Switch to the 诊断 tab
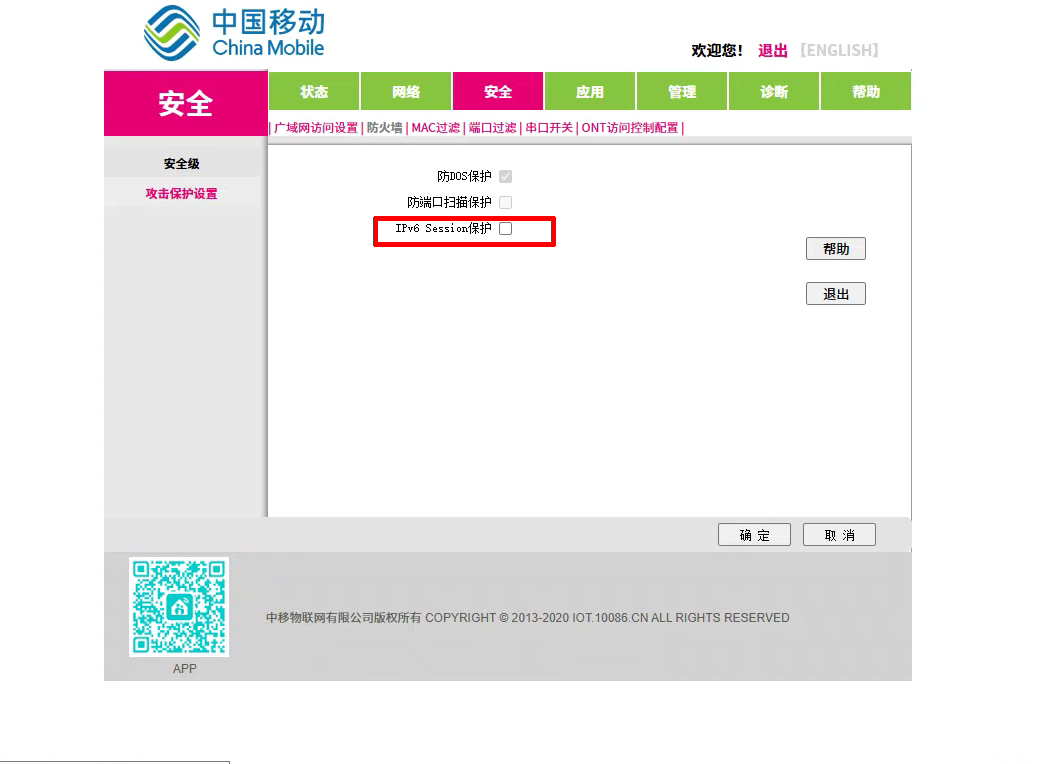Viewport: 1039px width, 764px height. coord(774,92)
